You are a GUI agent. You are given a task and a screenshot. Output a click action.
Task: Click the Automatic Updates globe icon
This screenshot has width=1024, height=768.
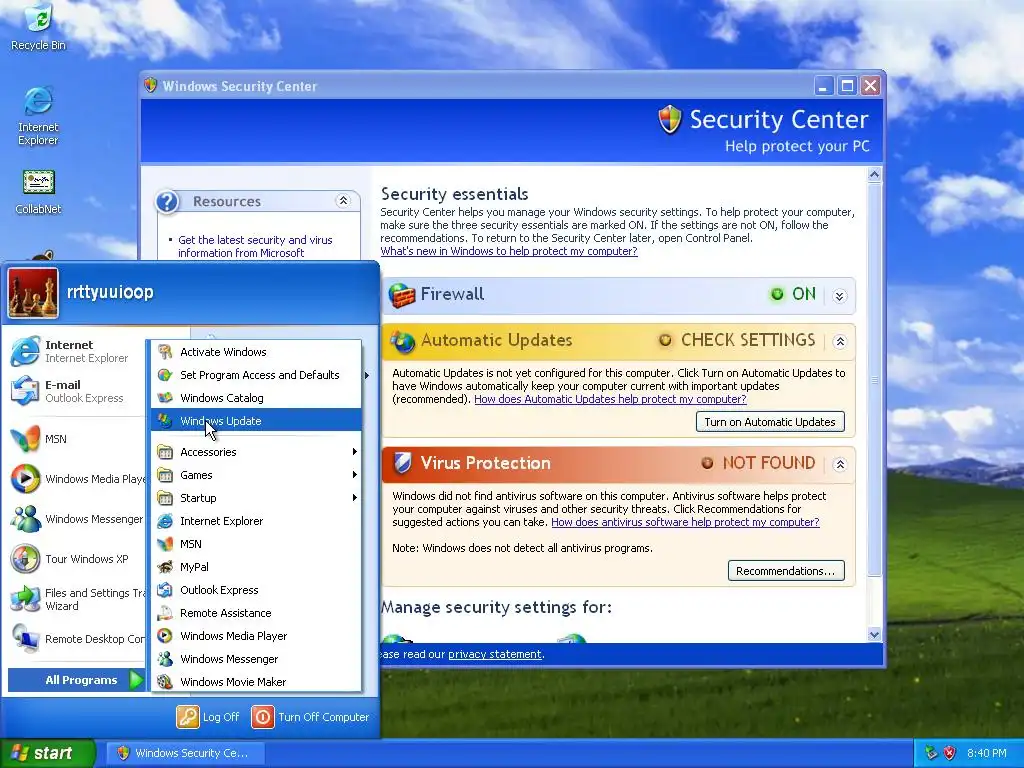[402, 341]
